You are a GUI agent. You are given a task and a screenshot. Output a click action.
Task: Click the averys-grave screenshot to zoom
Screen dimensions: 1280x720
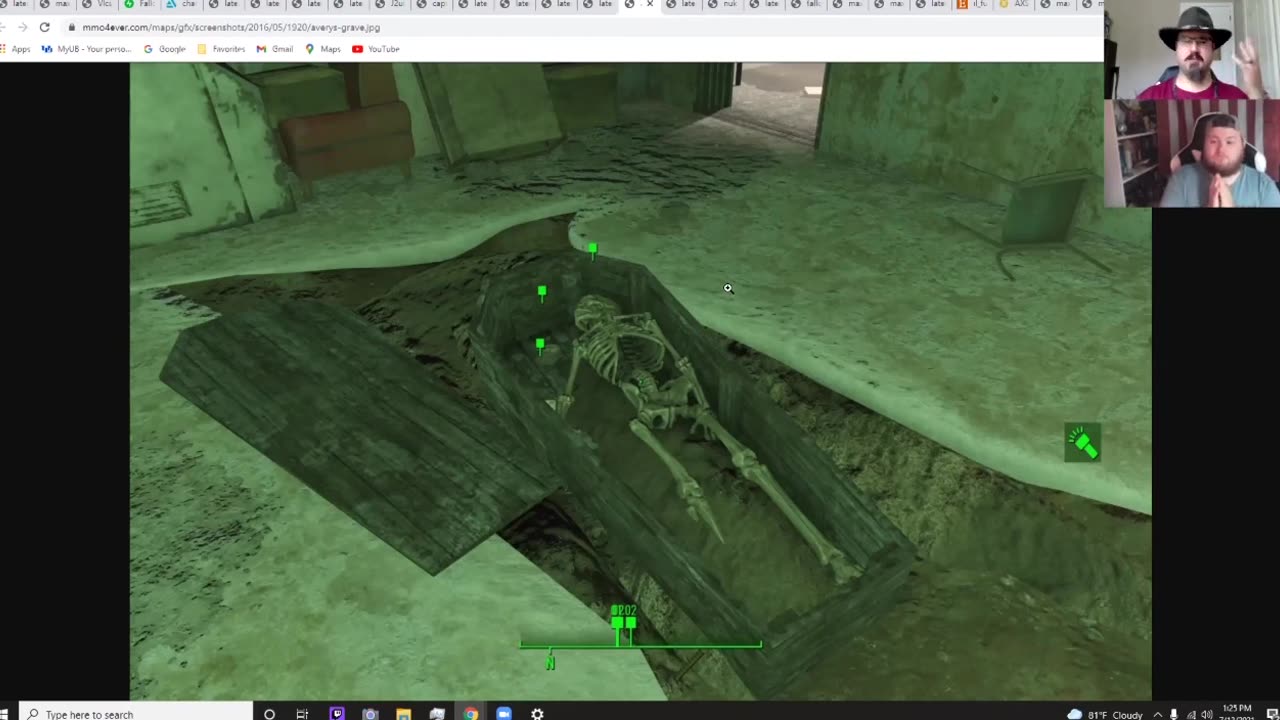click(640, 381)
